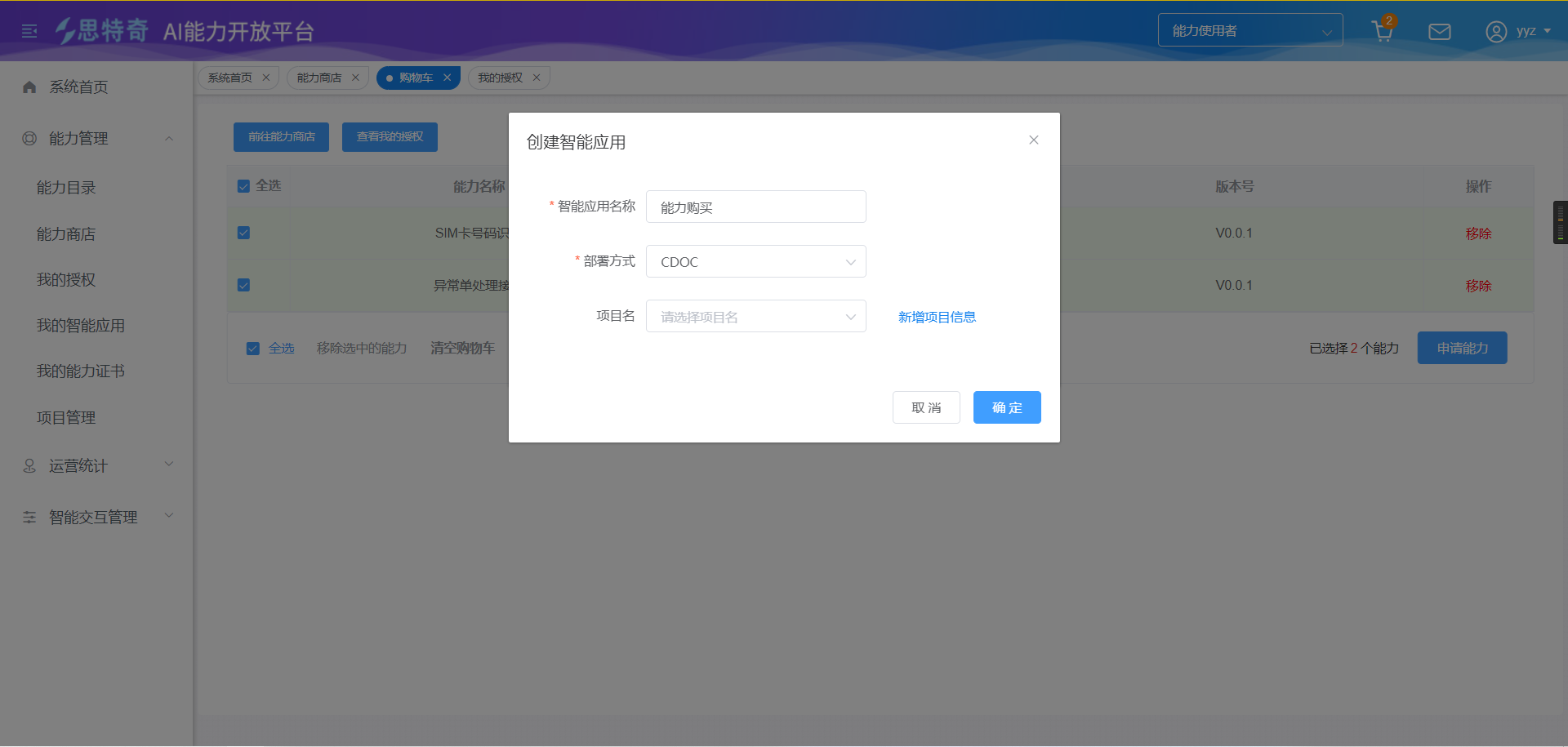Click the 新增项目信息 link
The image size is (1568, 747).
click(938, 317)
